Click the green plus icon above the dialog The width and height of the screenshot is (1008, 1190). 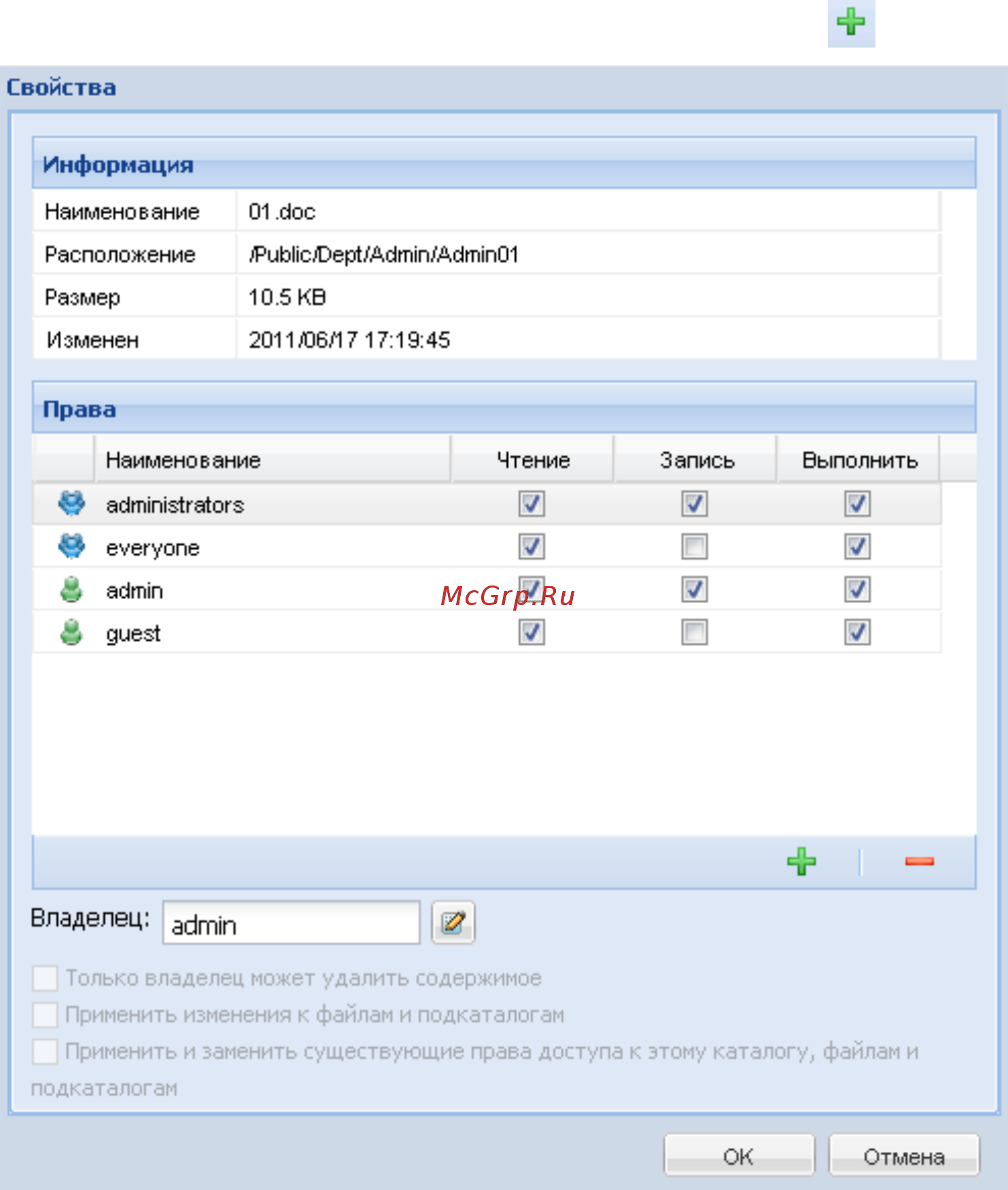[x=851, y=22]
